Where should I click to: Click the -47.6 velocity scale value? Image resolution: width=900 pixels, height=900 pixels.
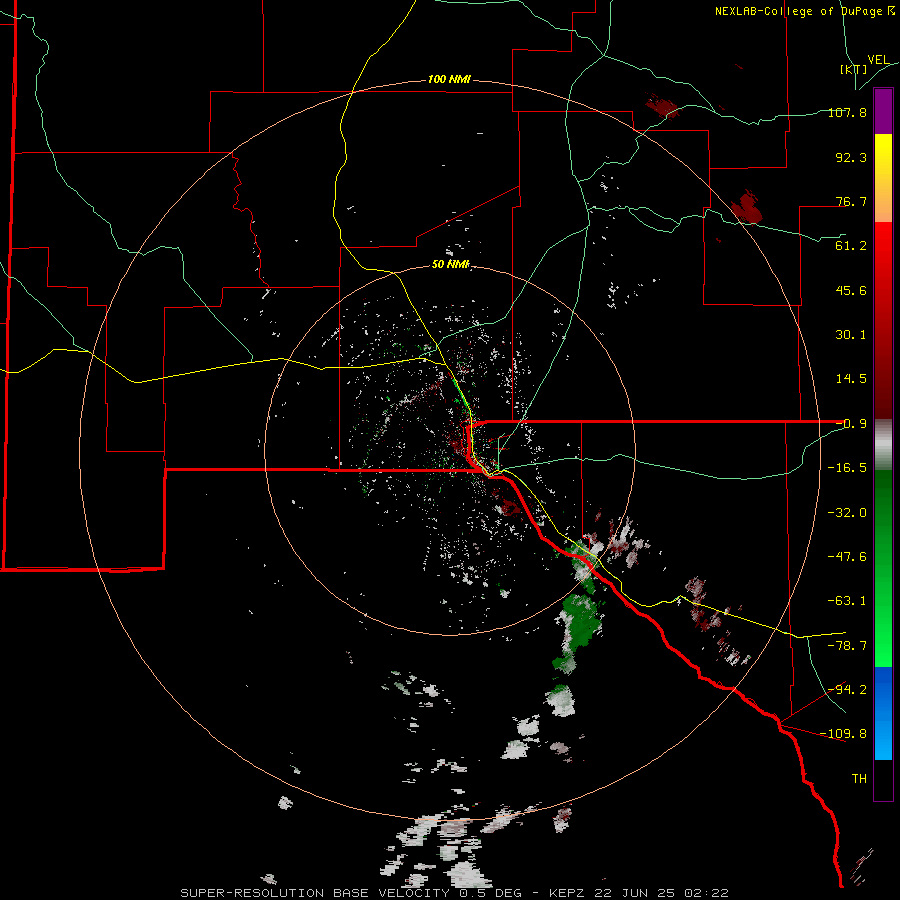pos(847,557)
